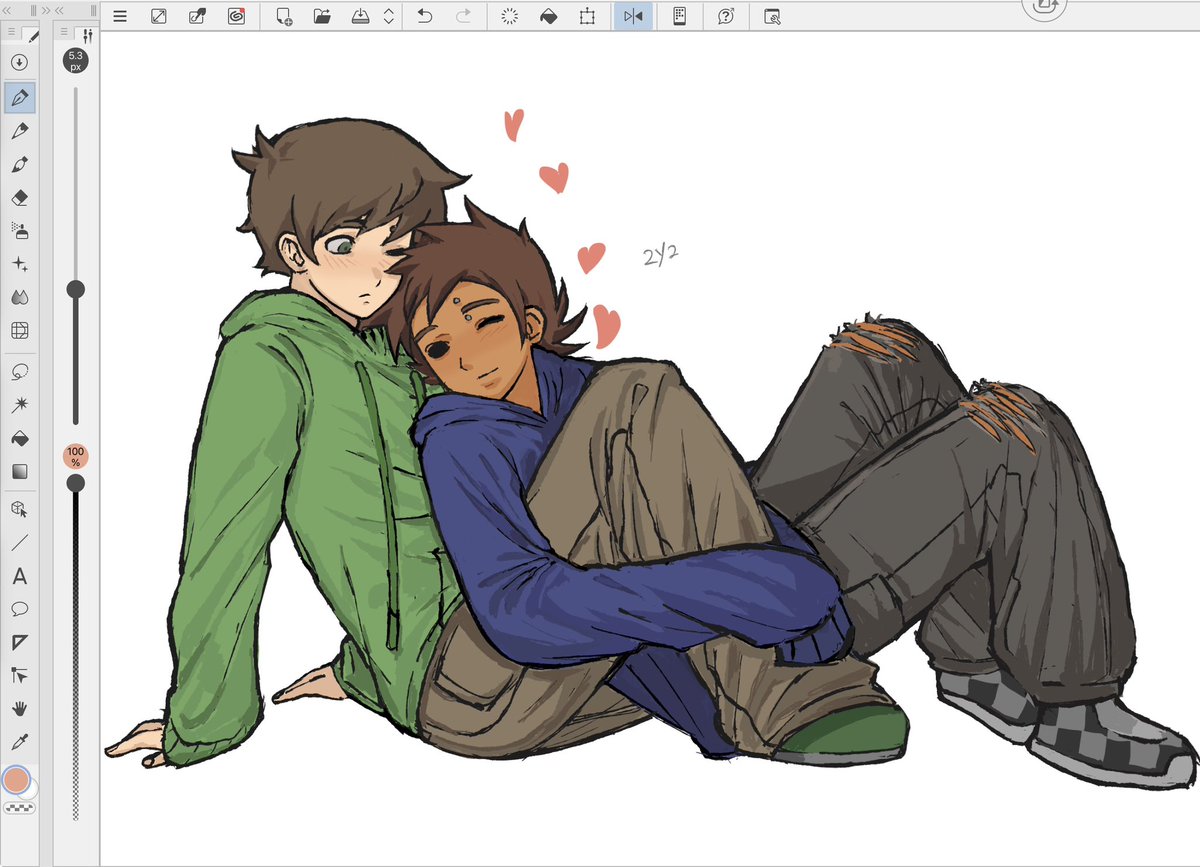
Task: Open a file with the folder icon
Action: point(322,16)
